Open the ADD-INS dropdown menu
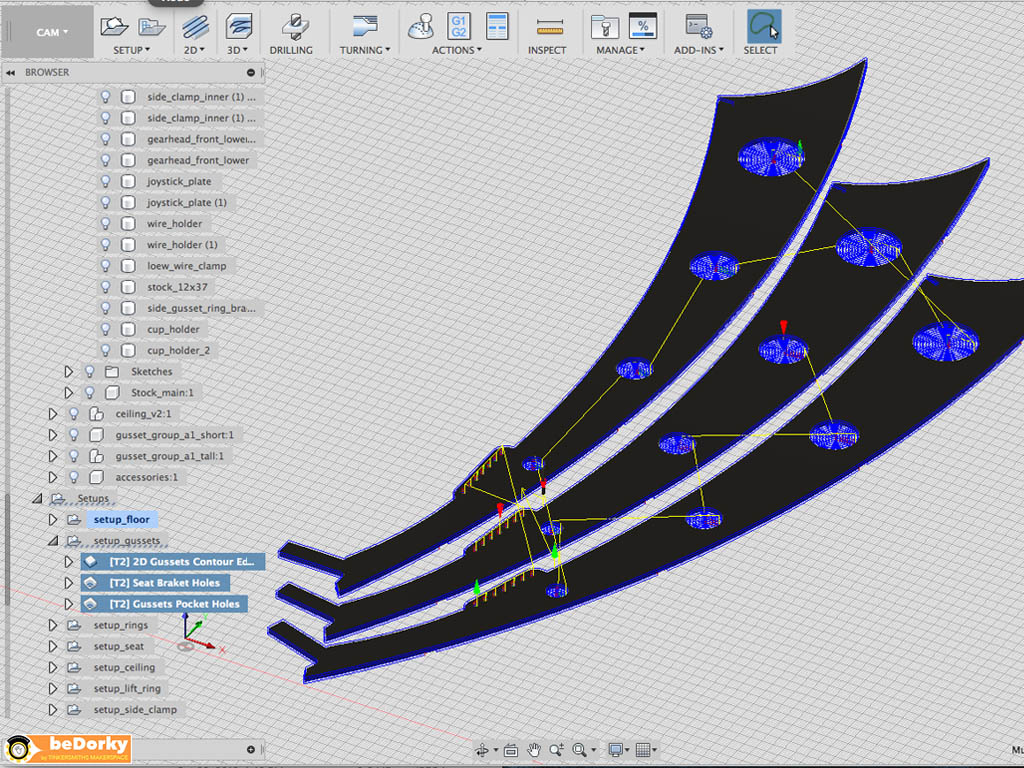The height and width of the screenshot is (768, 1024). (699, 50)
